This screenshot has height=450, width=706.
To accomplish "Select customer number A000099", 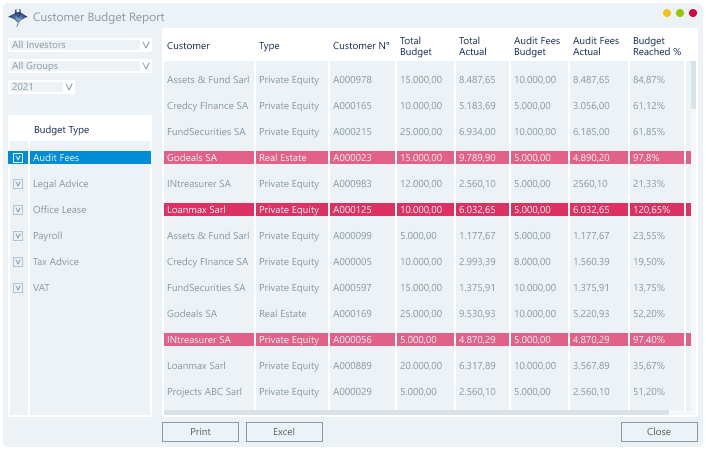I will [x=352, y=236].
